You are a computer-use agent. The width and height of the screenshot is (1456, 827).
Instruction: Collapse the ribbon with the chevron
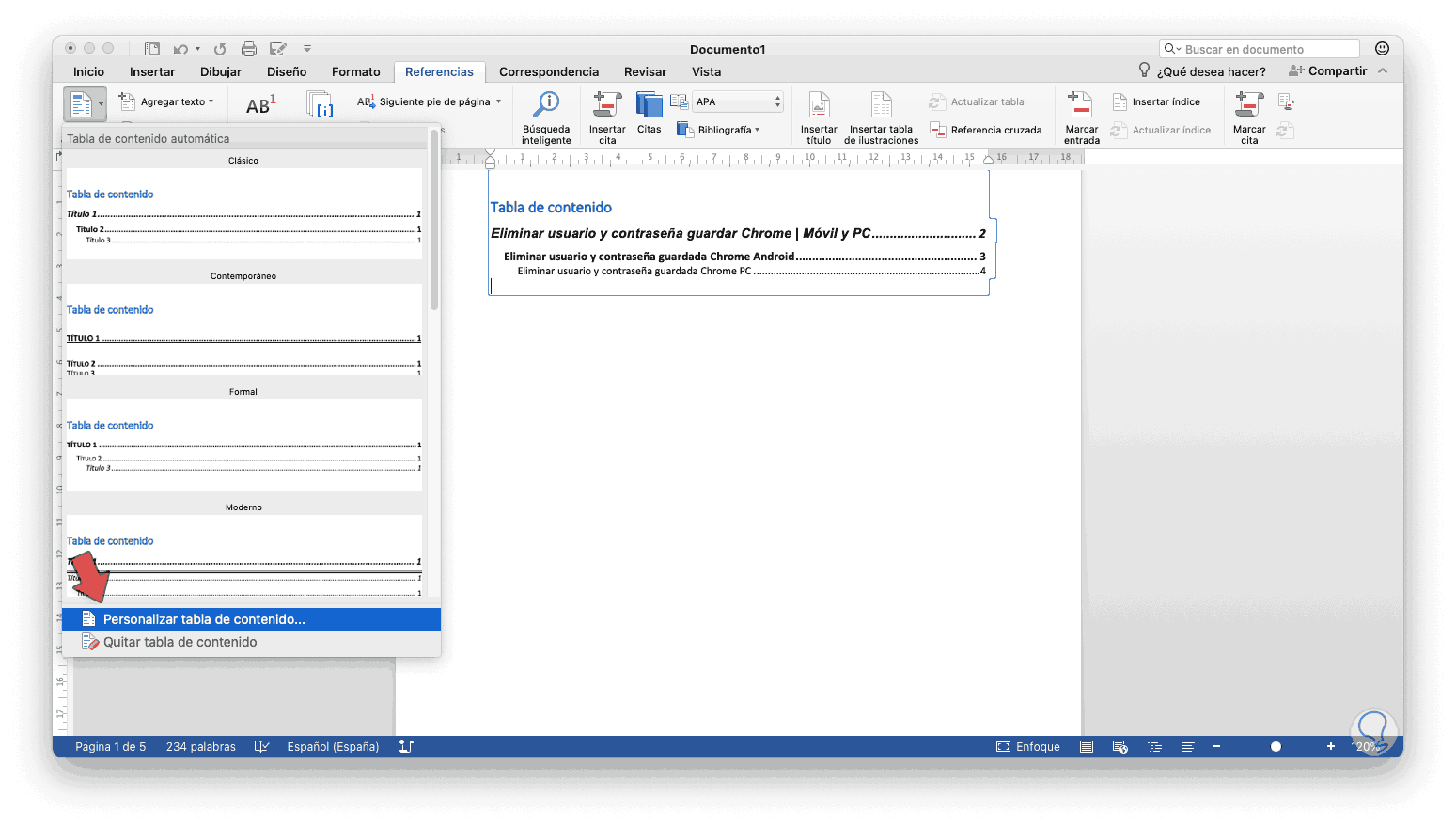1383,71
